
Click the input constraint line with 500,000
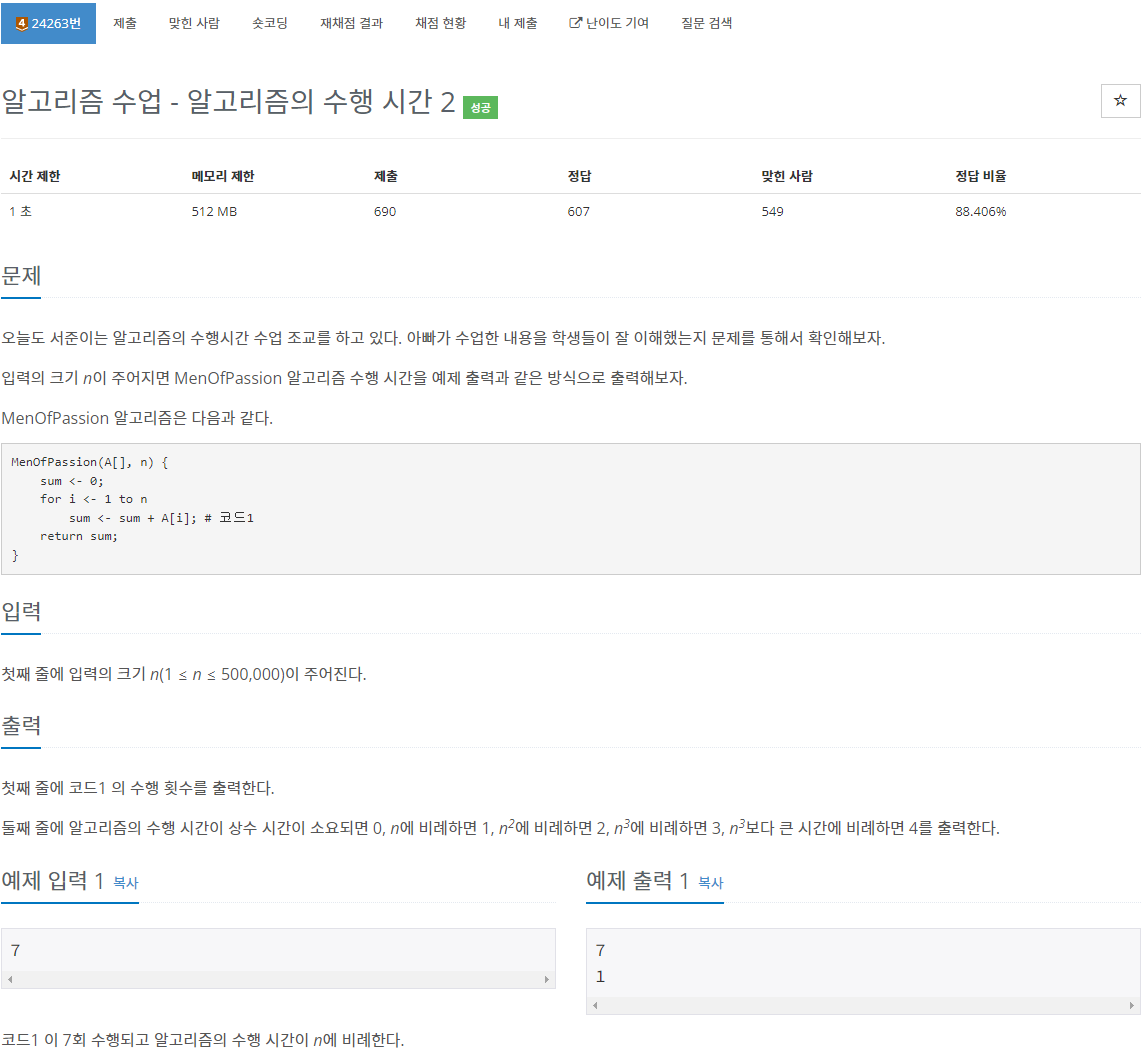point(184,673)
